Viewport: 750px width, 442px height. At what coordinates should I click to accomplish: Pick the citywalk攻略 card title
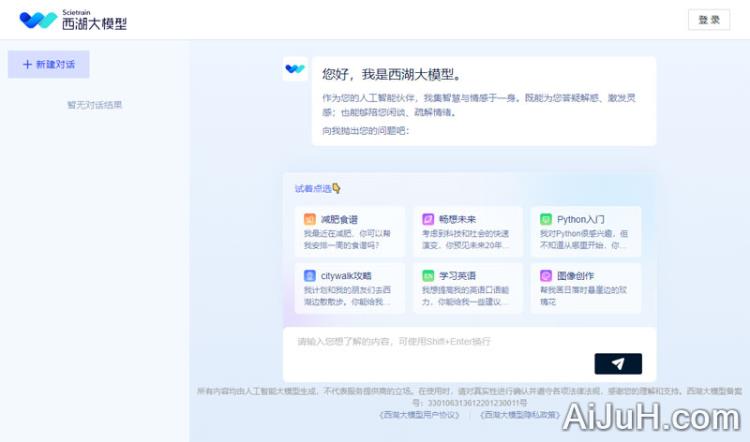click(x=346, y=276)
